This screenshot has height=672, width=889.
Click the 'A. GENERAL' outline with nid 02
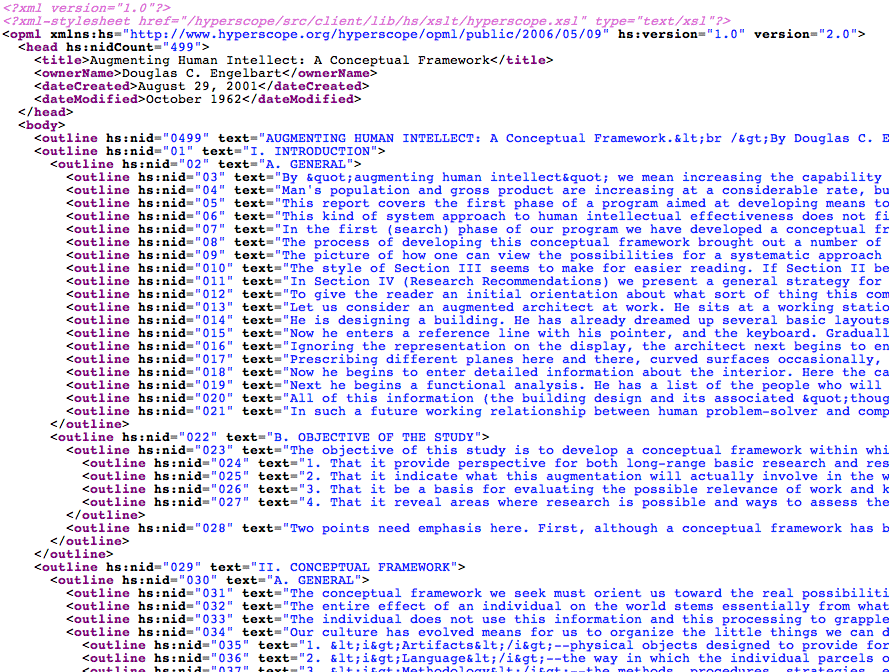tap(305, 164)
